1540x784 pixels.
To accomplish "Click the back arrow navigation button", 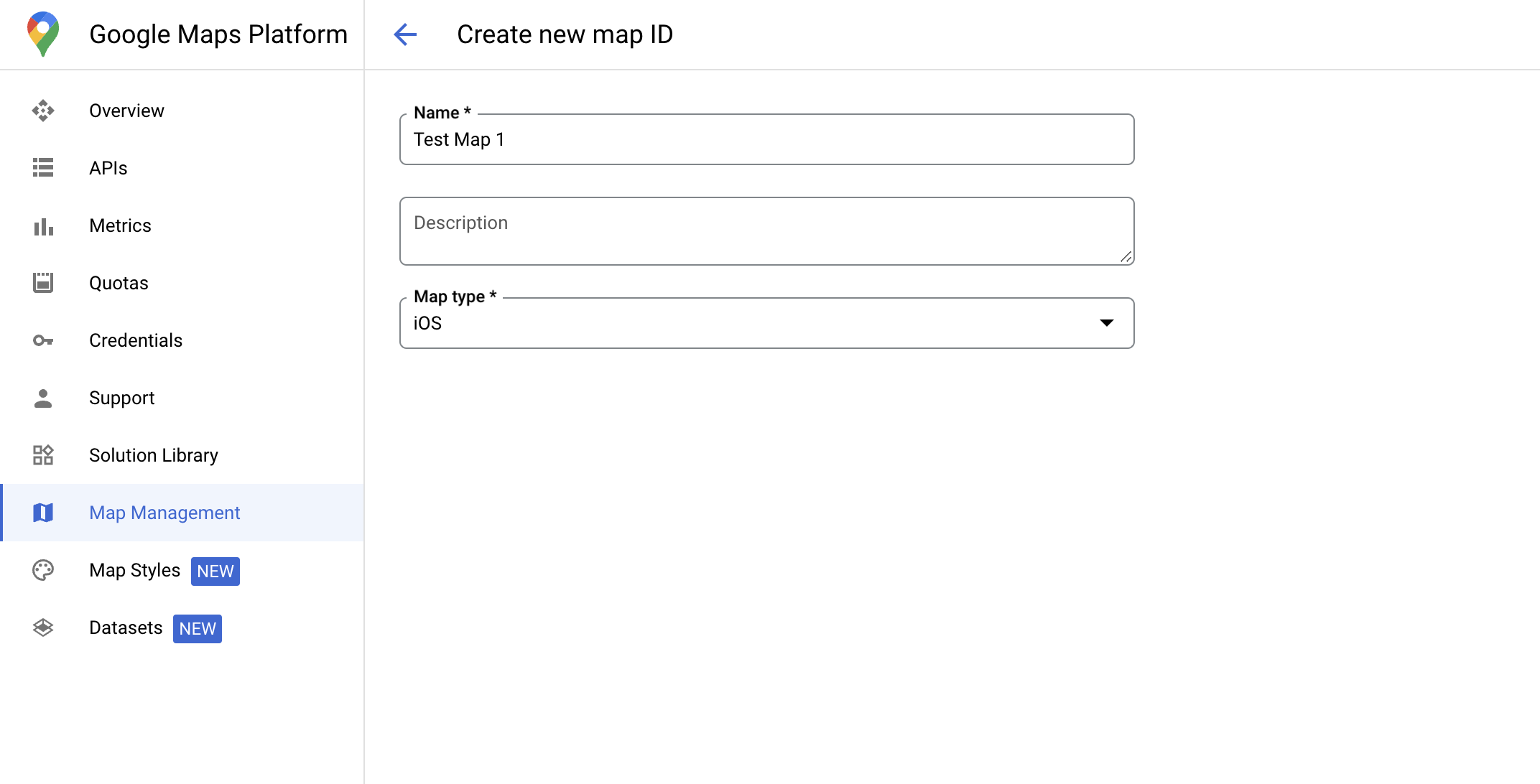I will tap(405, 34).
